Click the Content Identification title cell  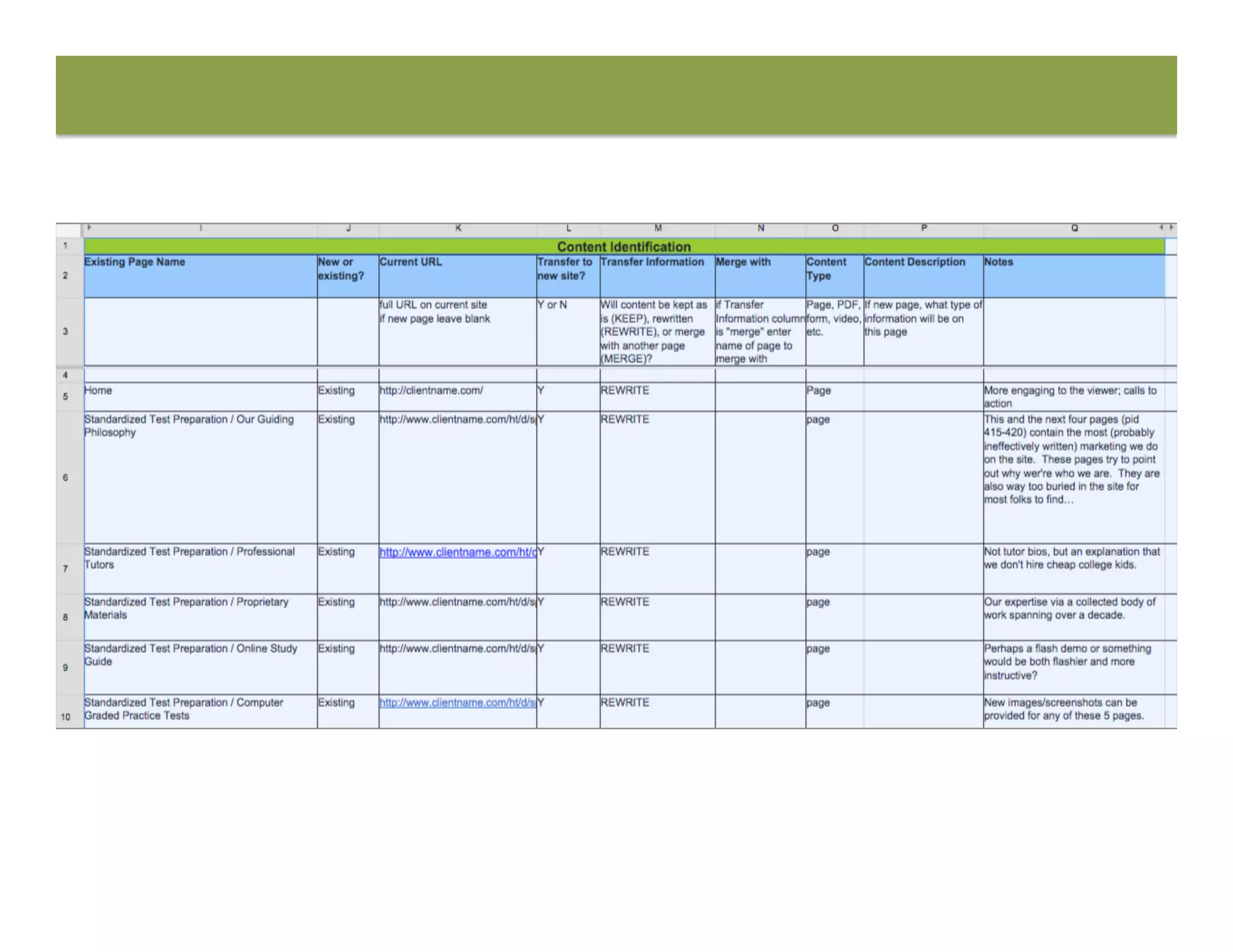pos(624,247)
